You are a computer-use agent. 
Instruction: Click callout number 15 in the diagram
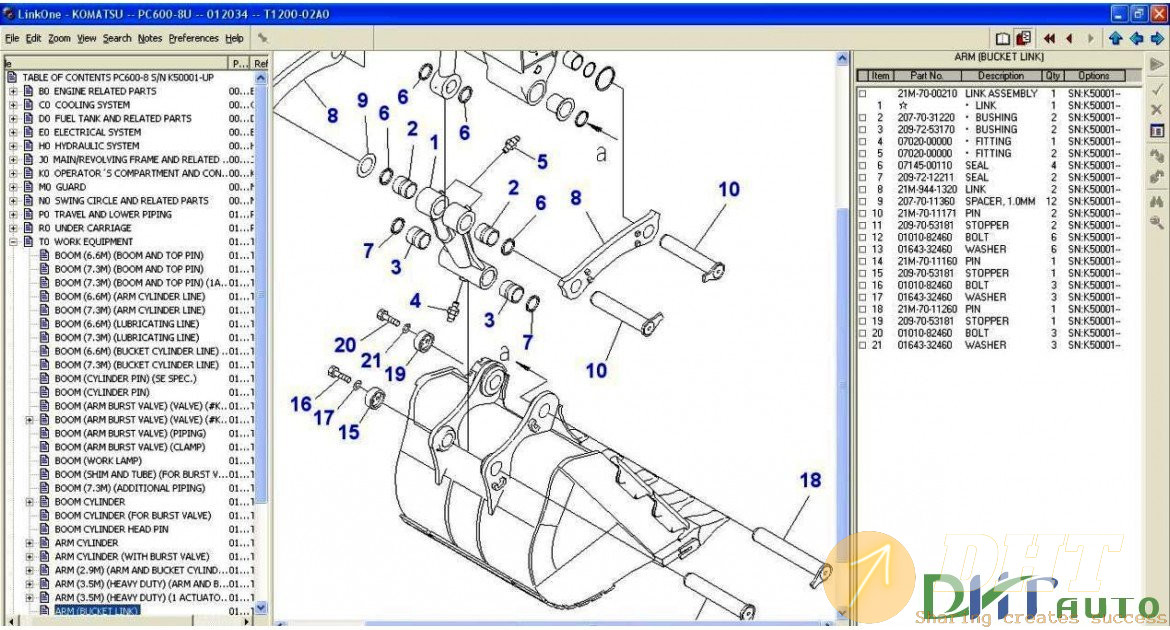(x=348, y=432)
